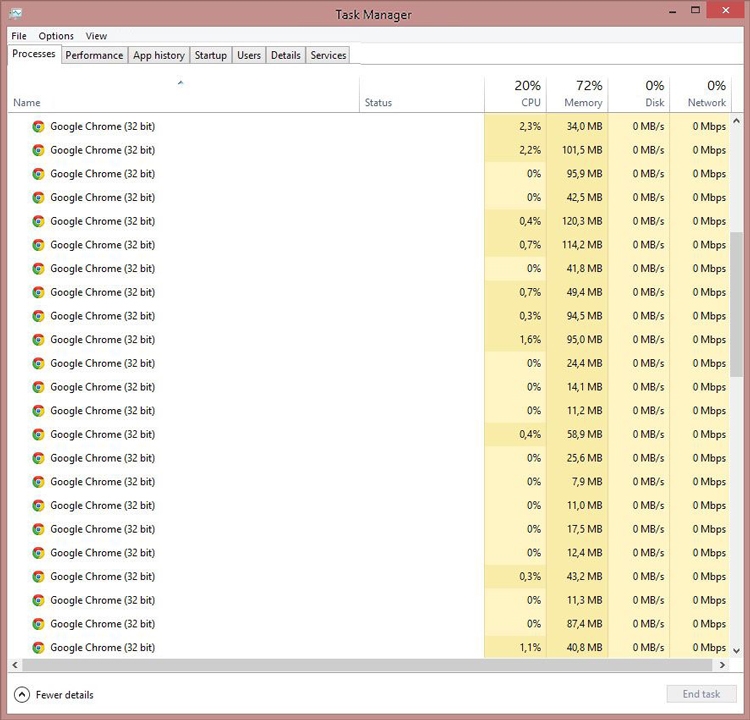Click the Chrome icon in the 7,9 MB row

(38, 482)
